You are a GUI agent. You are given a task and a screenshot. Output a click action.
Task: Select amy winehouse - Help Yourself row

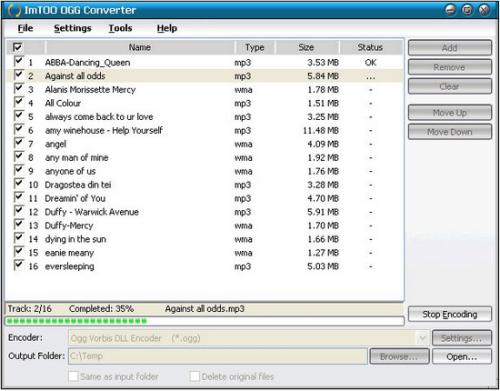204,130
